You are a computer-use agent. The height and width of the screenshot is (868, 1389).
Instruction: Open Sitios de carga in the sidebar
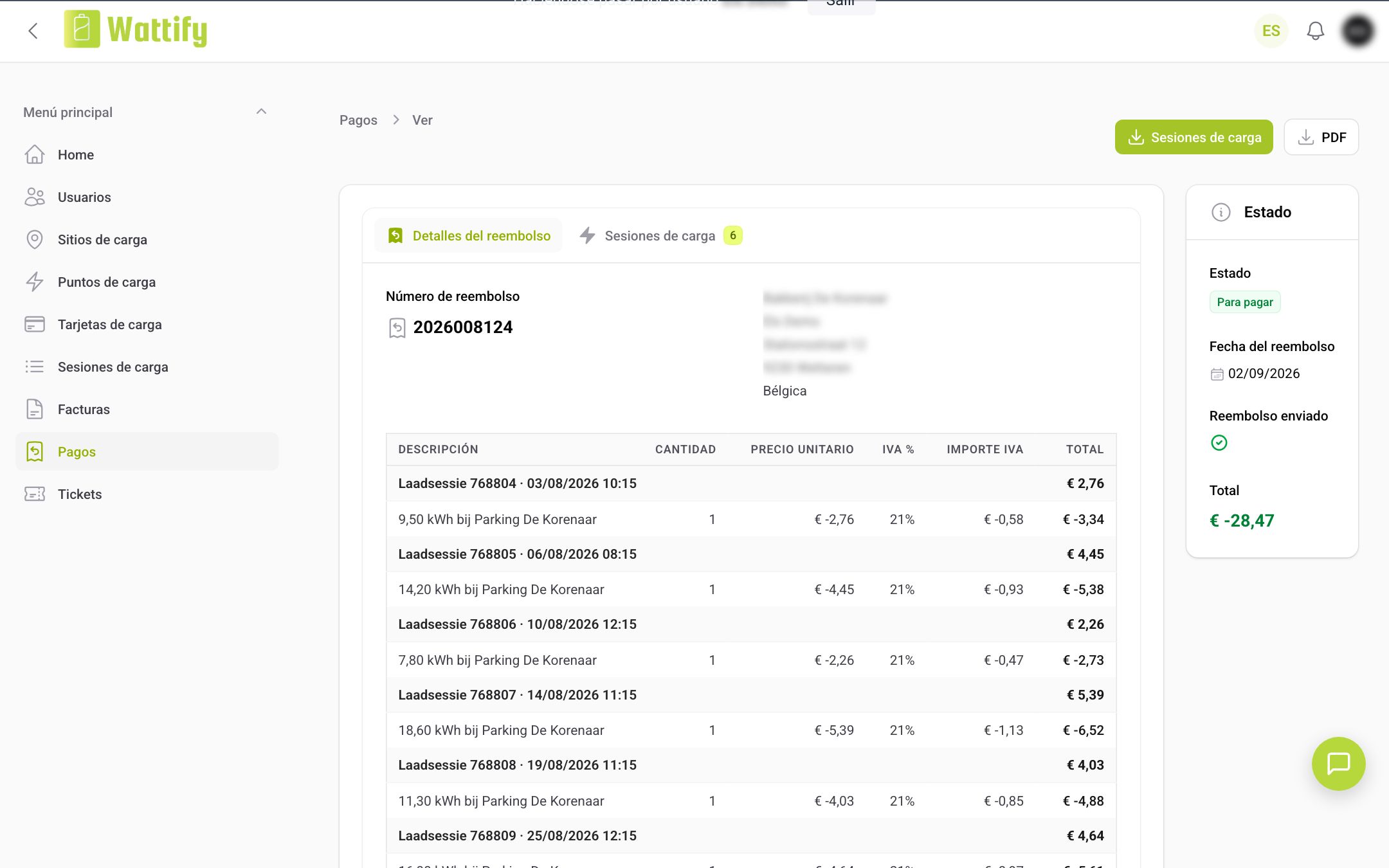[147, 240]
